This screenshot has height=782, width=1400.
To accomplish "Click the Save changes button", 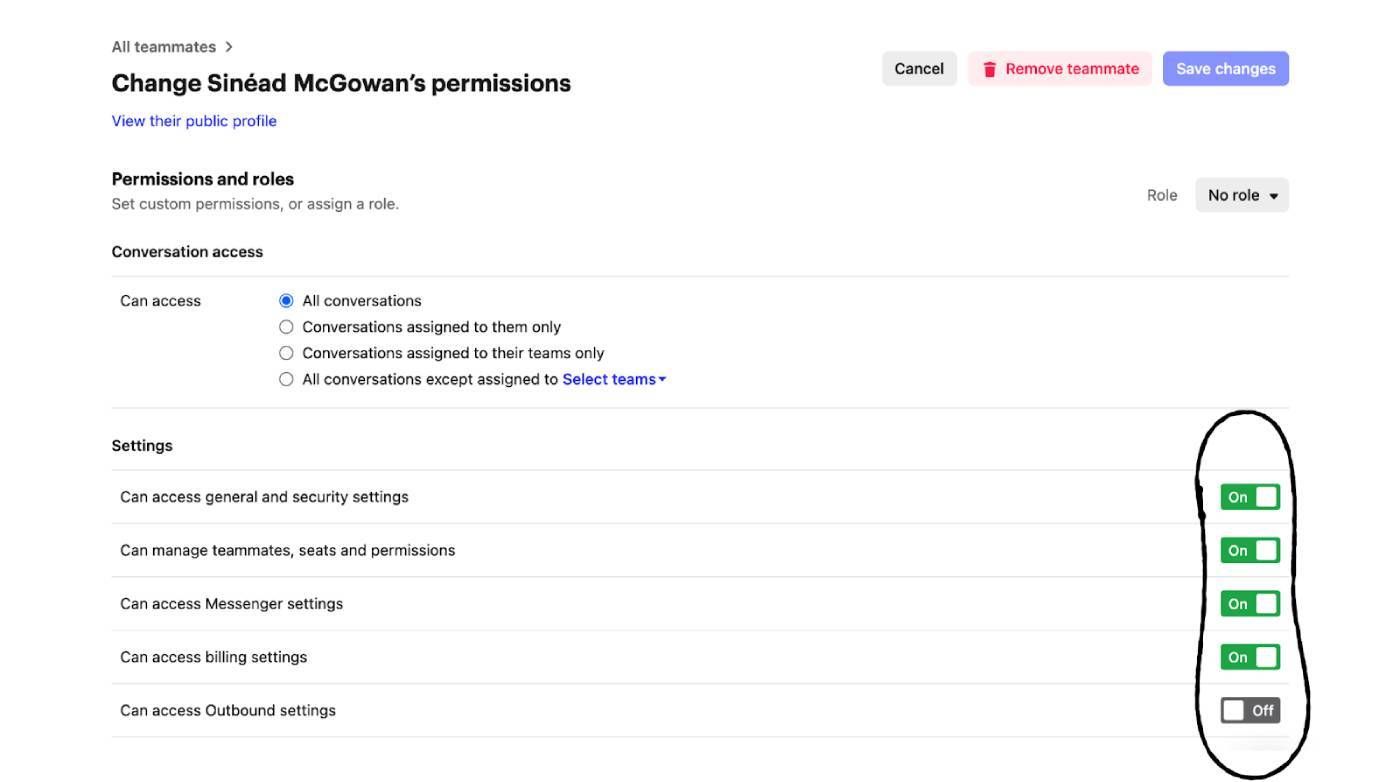I will click(x=1225, y=69).
